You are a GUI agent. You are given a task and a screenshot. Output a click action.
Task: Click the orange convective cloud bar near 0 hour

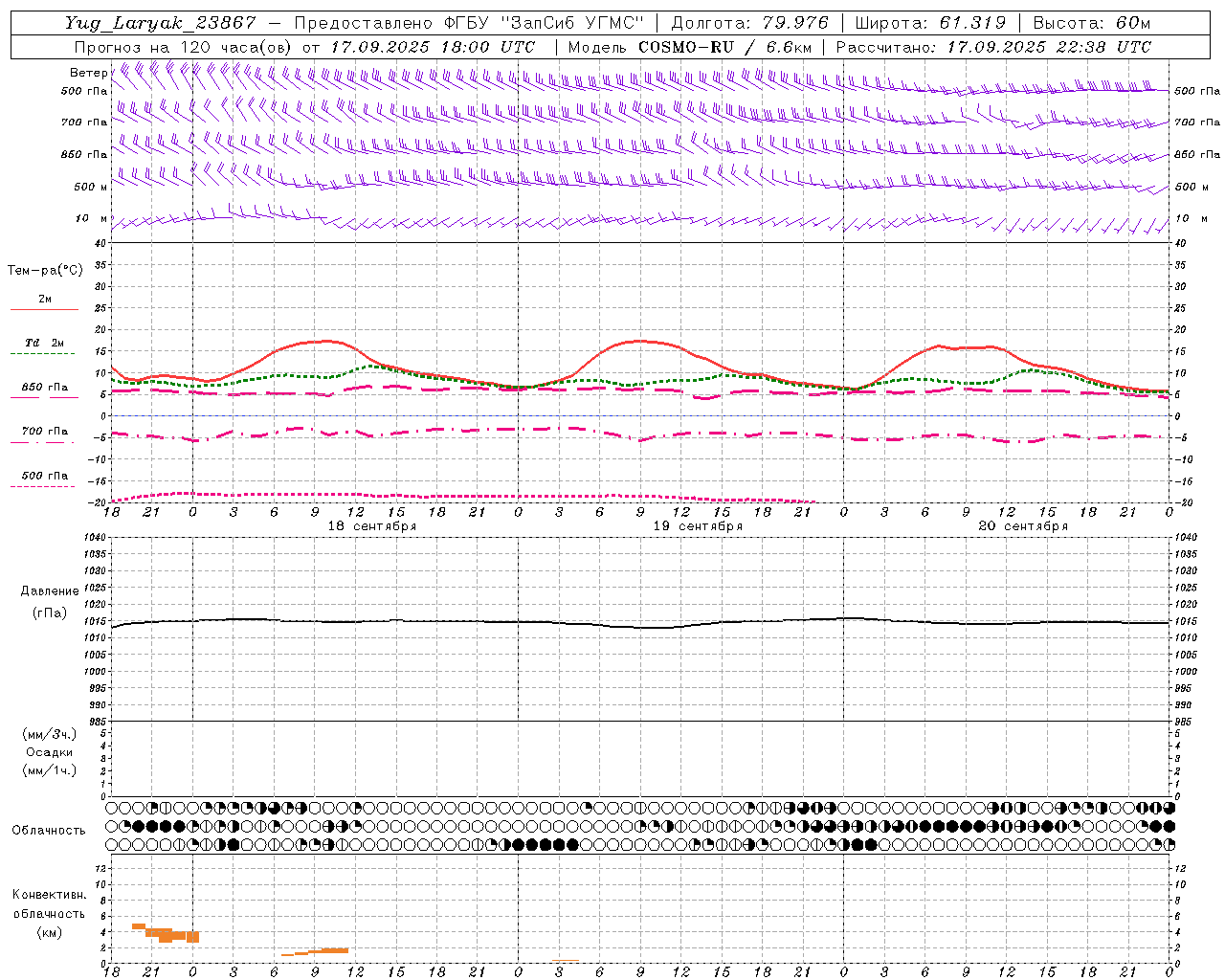(192, 937)
